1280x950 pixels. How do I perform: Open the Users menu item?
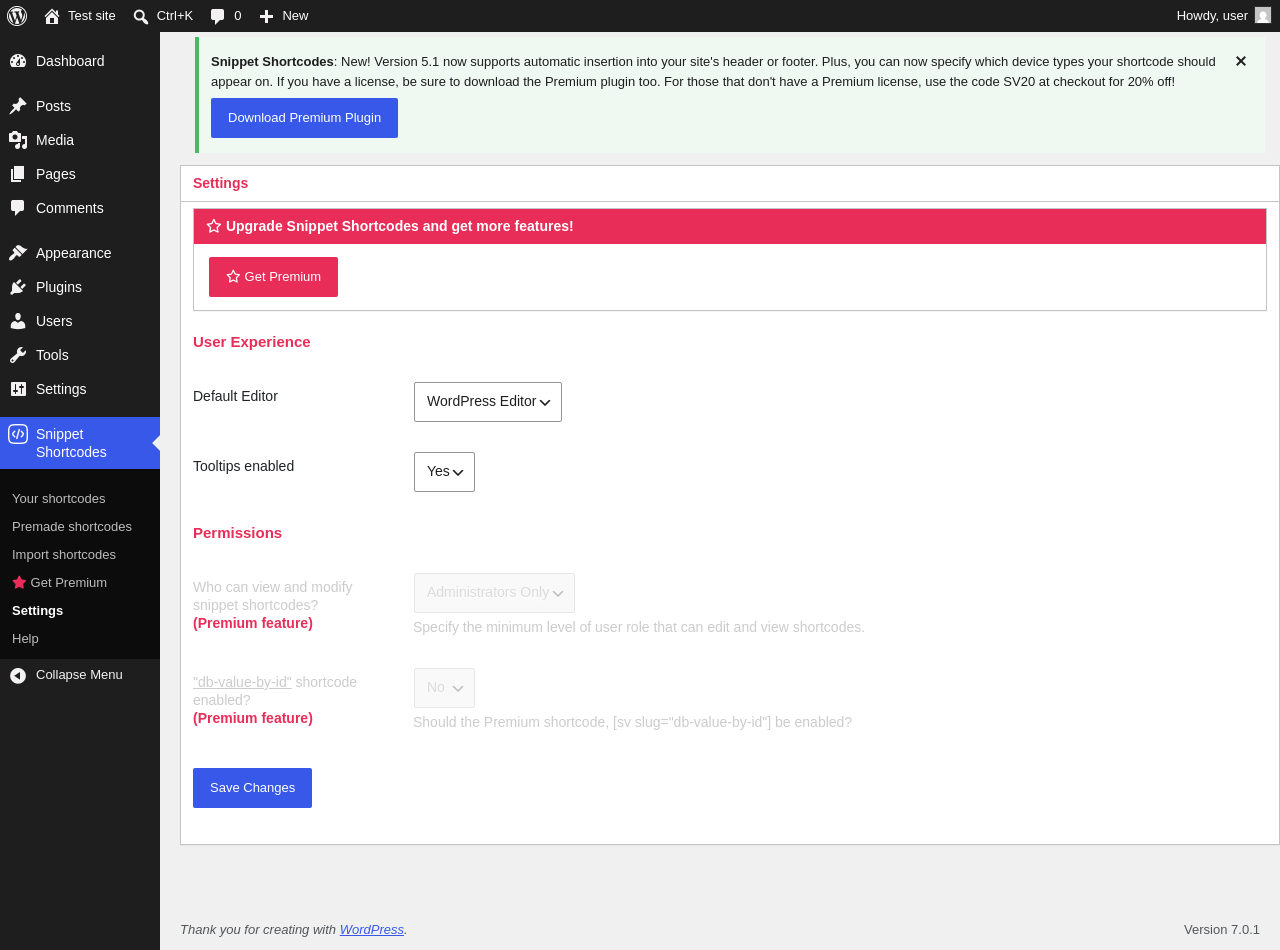(x=80, y=321)
